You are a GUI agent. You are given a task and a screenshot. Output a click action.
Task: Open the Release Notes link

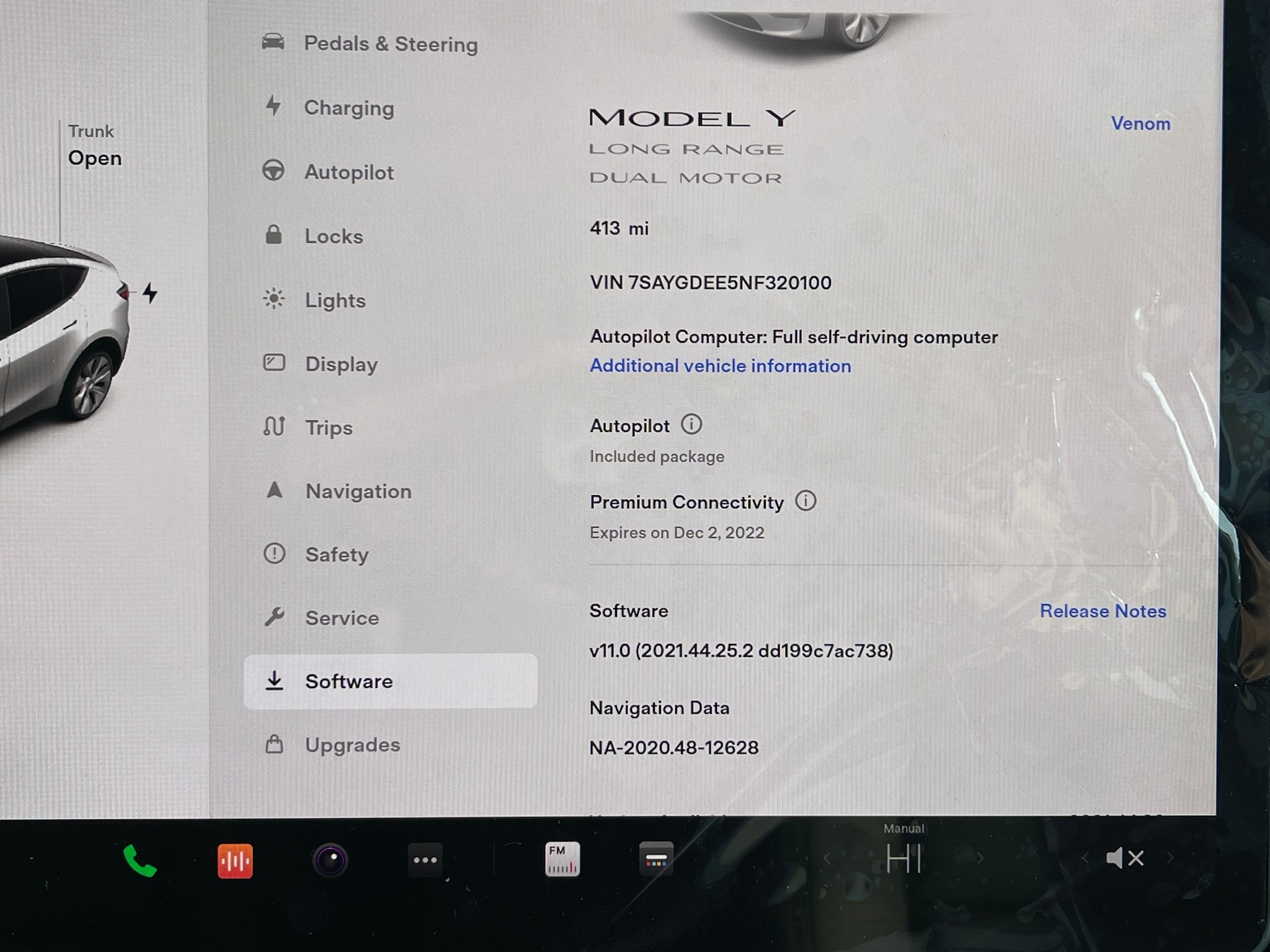click(1103, 611)
